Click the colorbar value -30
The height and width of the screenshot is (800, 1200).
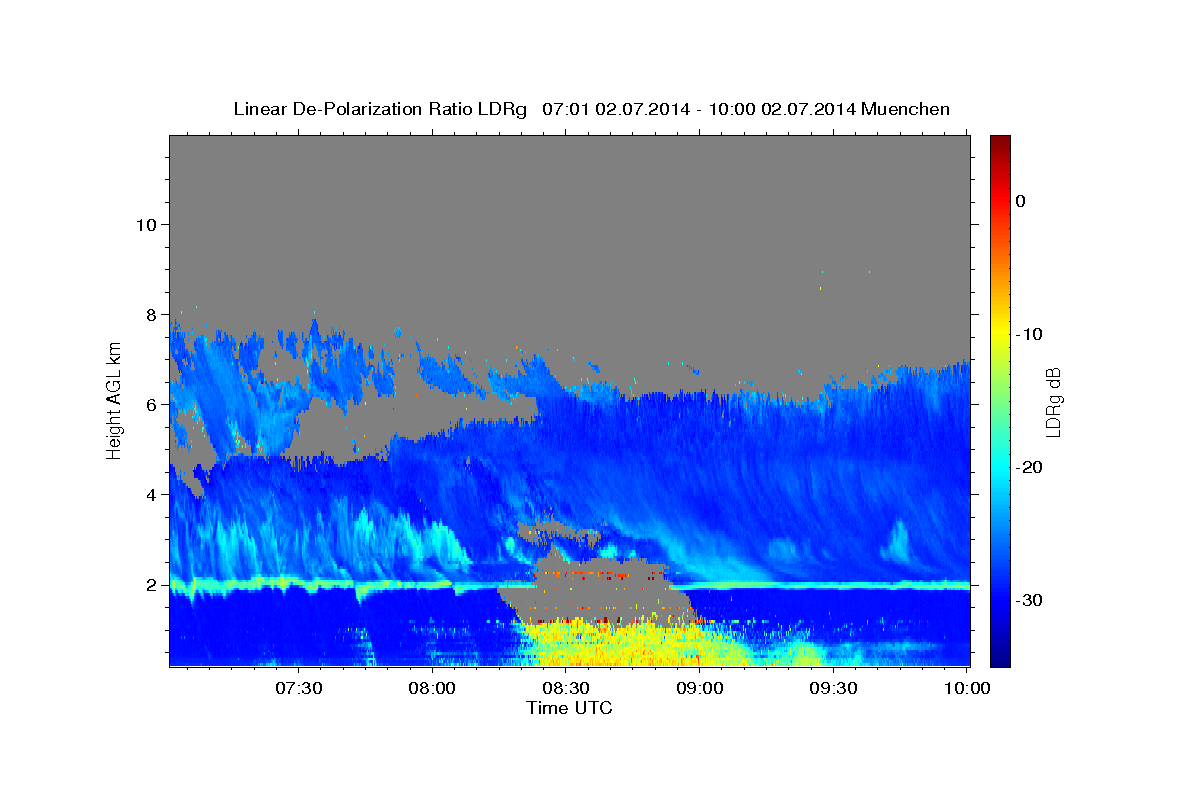[x=1029, y=600]
